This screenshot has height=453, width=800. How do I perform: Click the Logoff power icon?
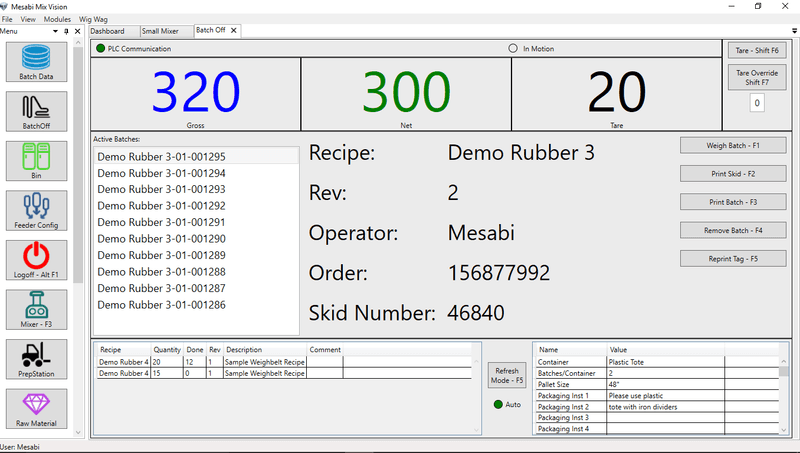click(x=36, y=260)
